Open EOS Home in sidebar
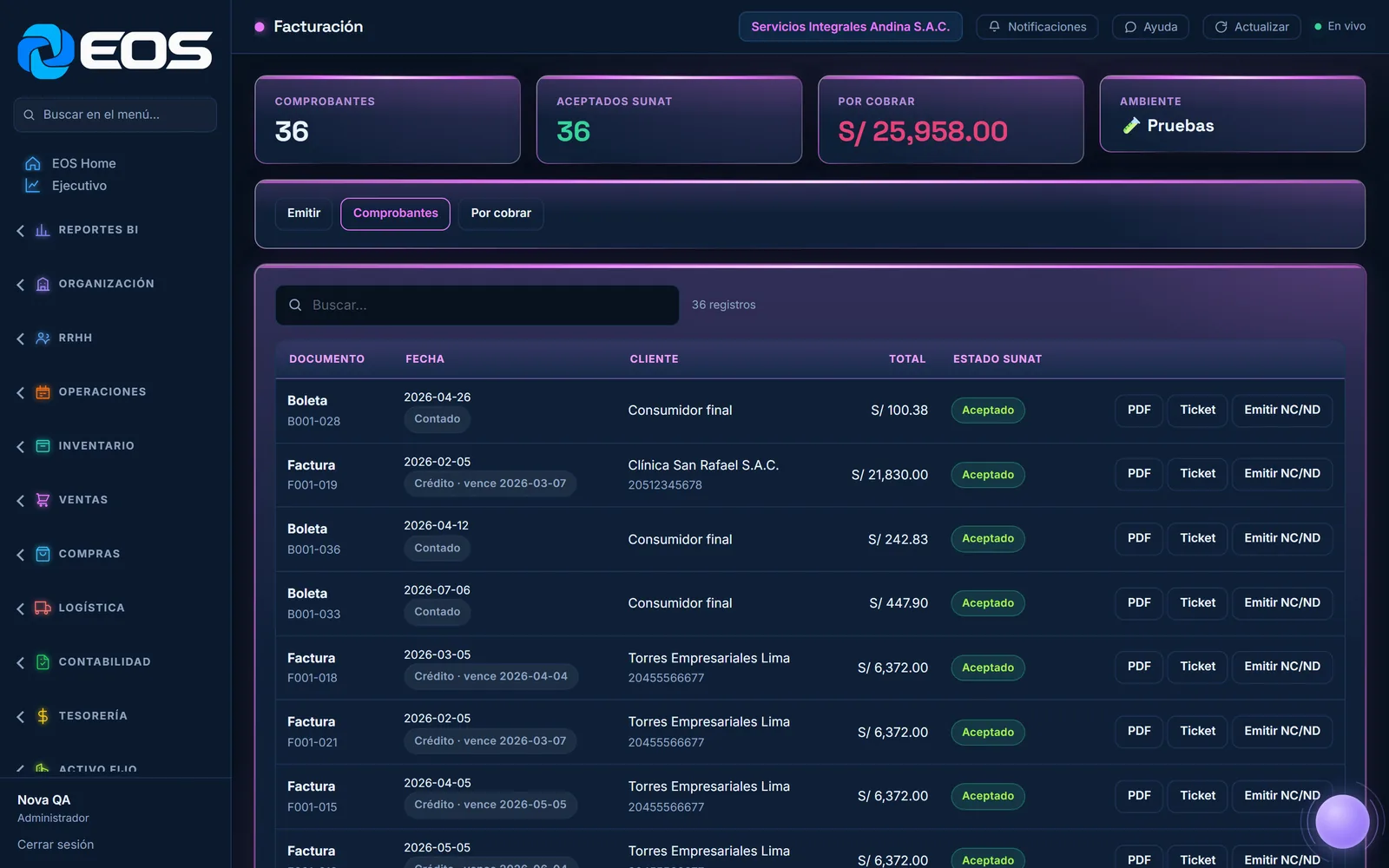The width and height of the screenshot is (1389, 868). tap(83, 163)
